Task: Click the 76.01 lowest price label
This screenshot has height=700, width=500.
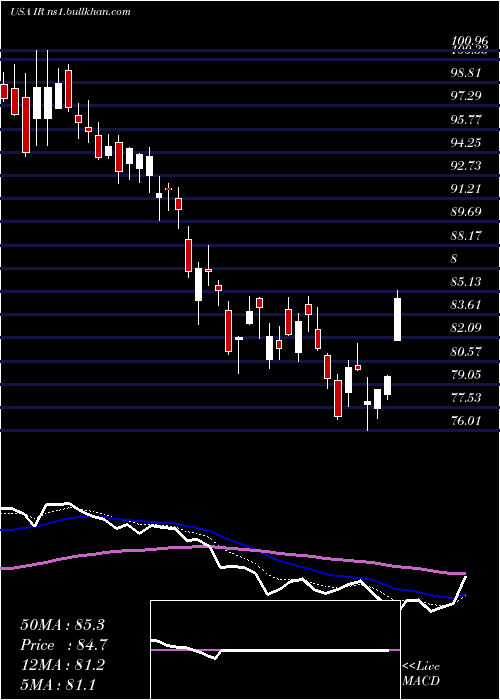Action: point(467,421)
